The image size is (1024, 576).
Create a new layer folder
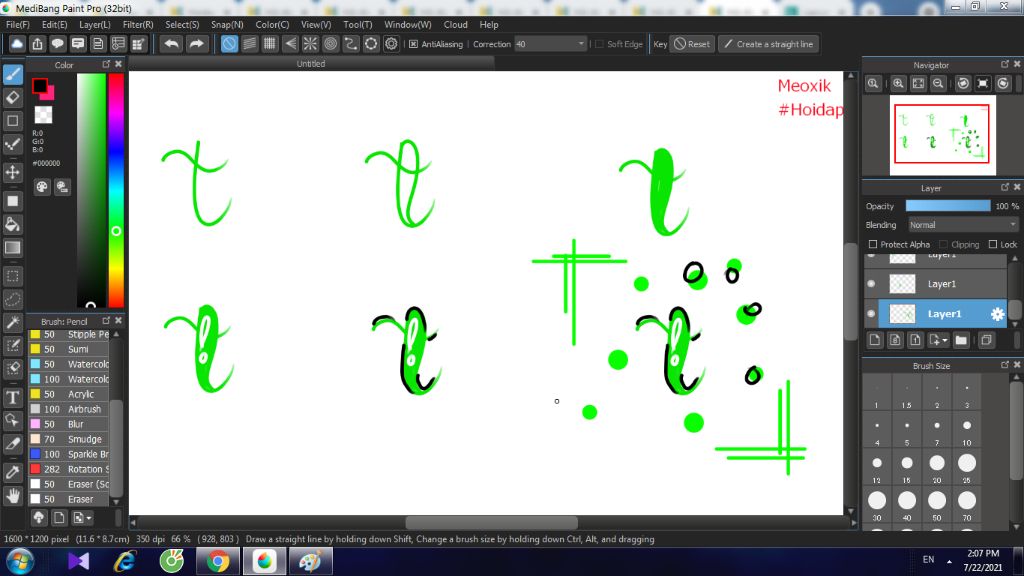961,340
